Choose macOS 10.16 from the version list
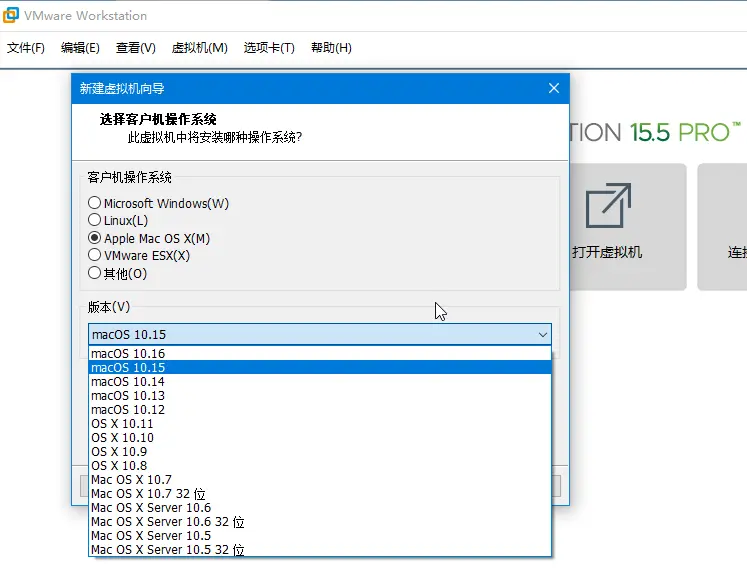Viewport: 747px width, 573px height. click(320, 353)
